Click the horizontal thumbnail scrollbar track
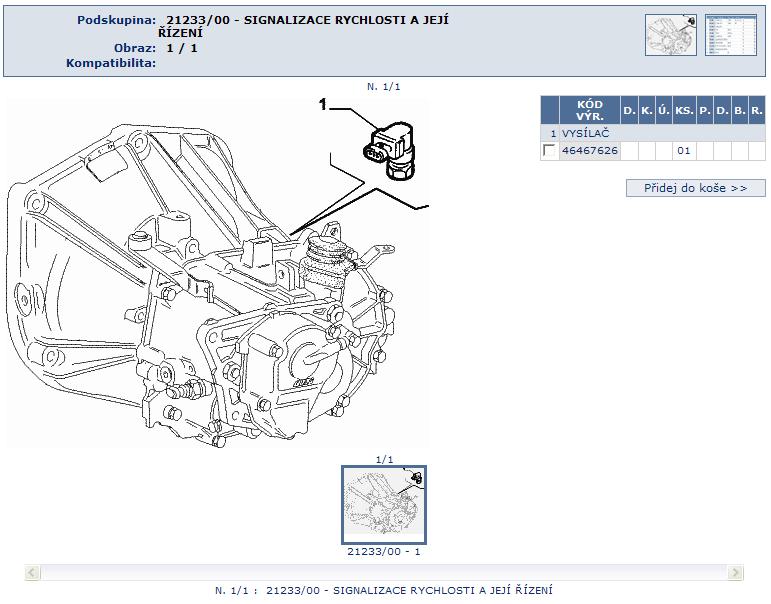This screenshot has height=604, width=771. coord(384,573)
